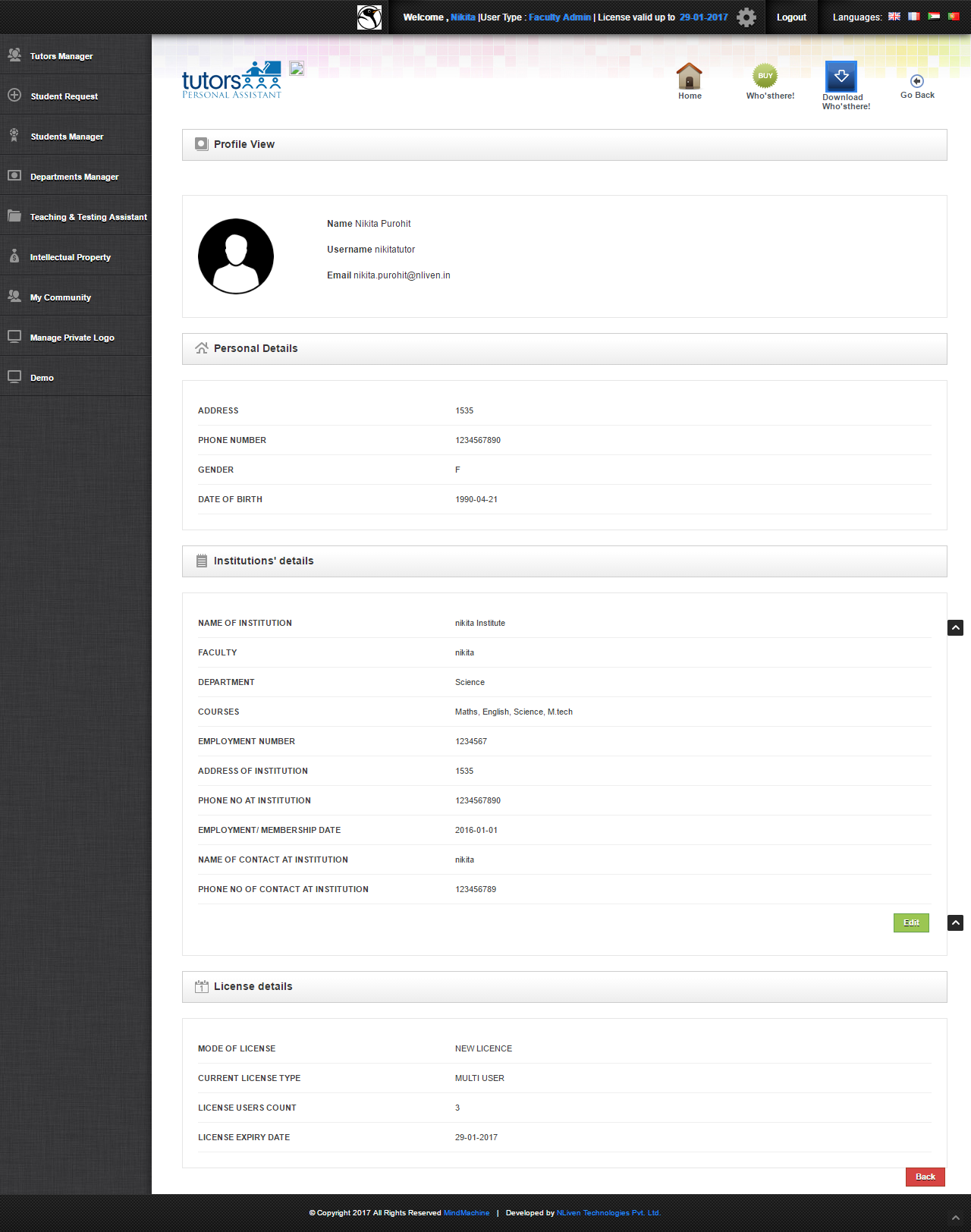
Task: Click the MULTI USER license type value
Action: [479, 1078]
